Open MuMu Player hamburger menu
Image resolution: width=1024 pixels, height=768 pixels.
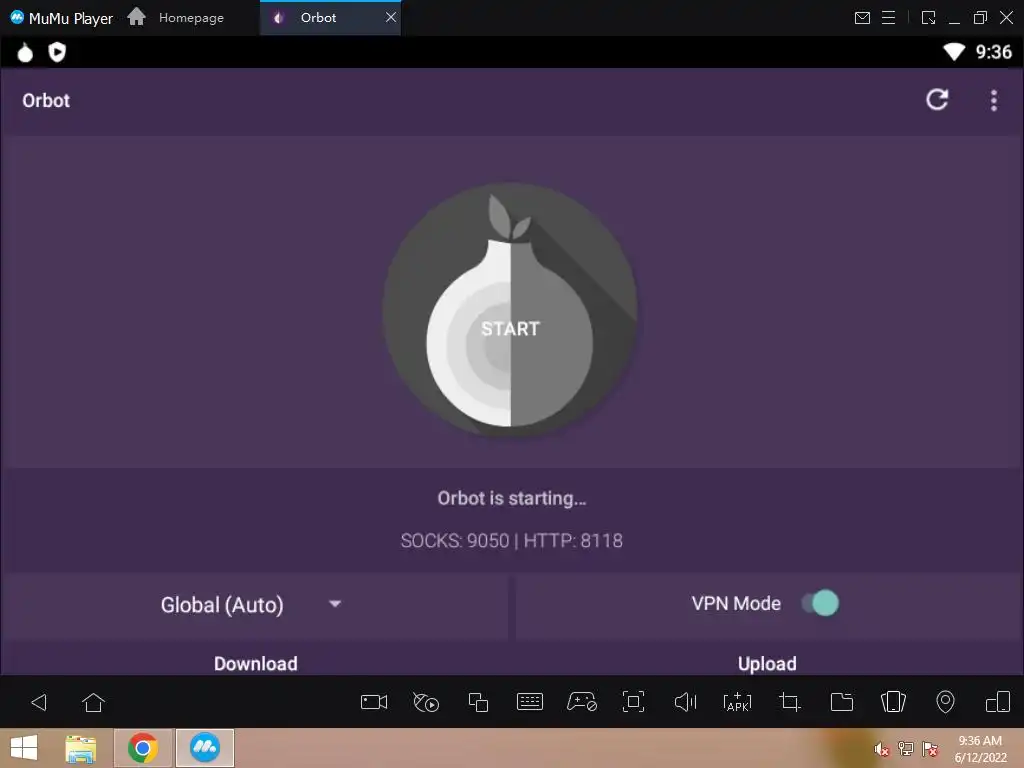pyautogui.click(x=889, y=18)
